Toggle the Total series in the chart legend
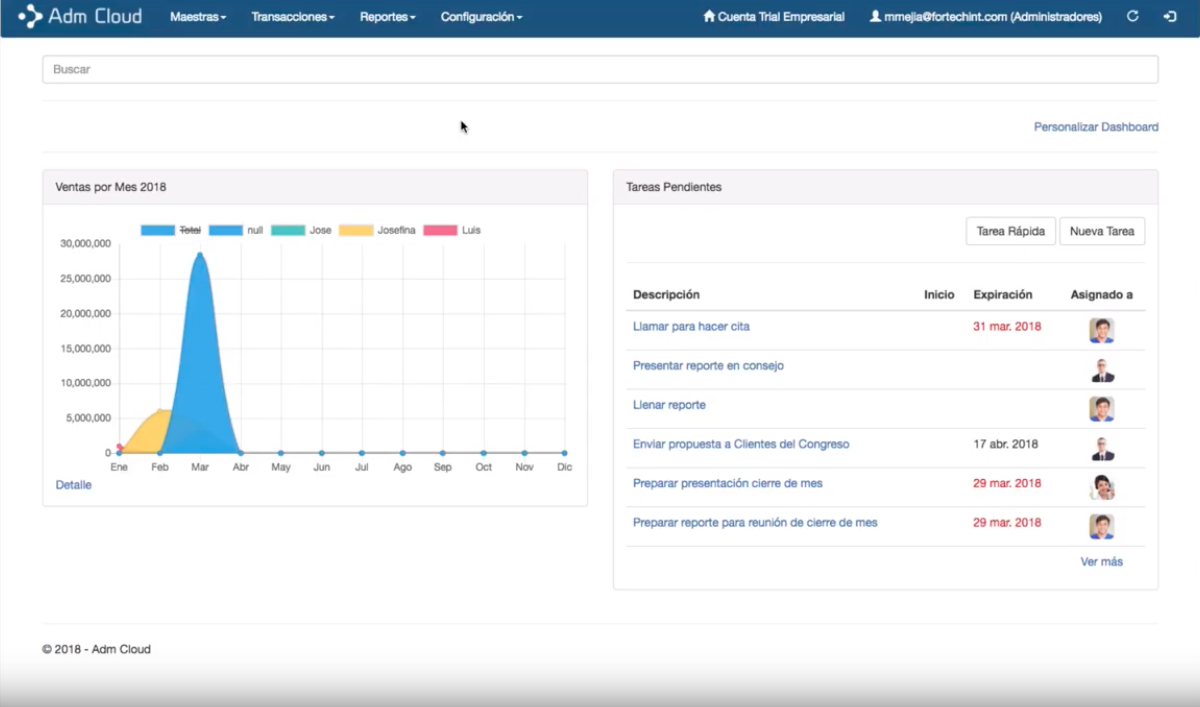Screen dimensions: 1200x707 click(176, 229)
